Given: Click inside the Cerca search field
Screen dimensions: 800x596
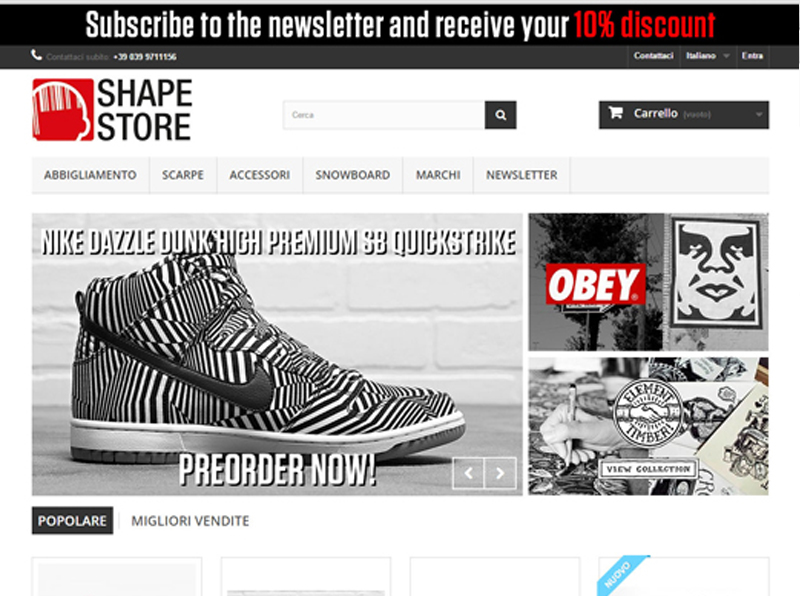Looking at the screenshot, I should click(384, 115).
